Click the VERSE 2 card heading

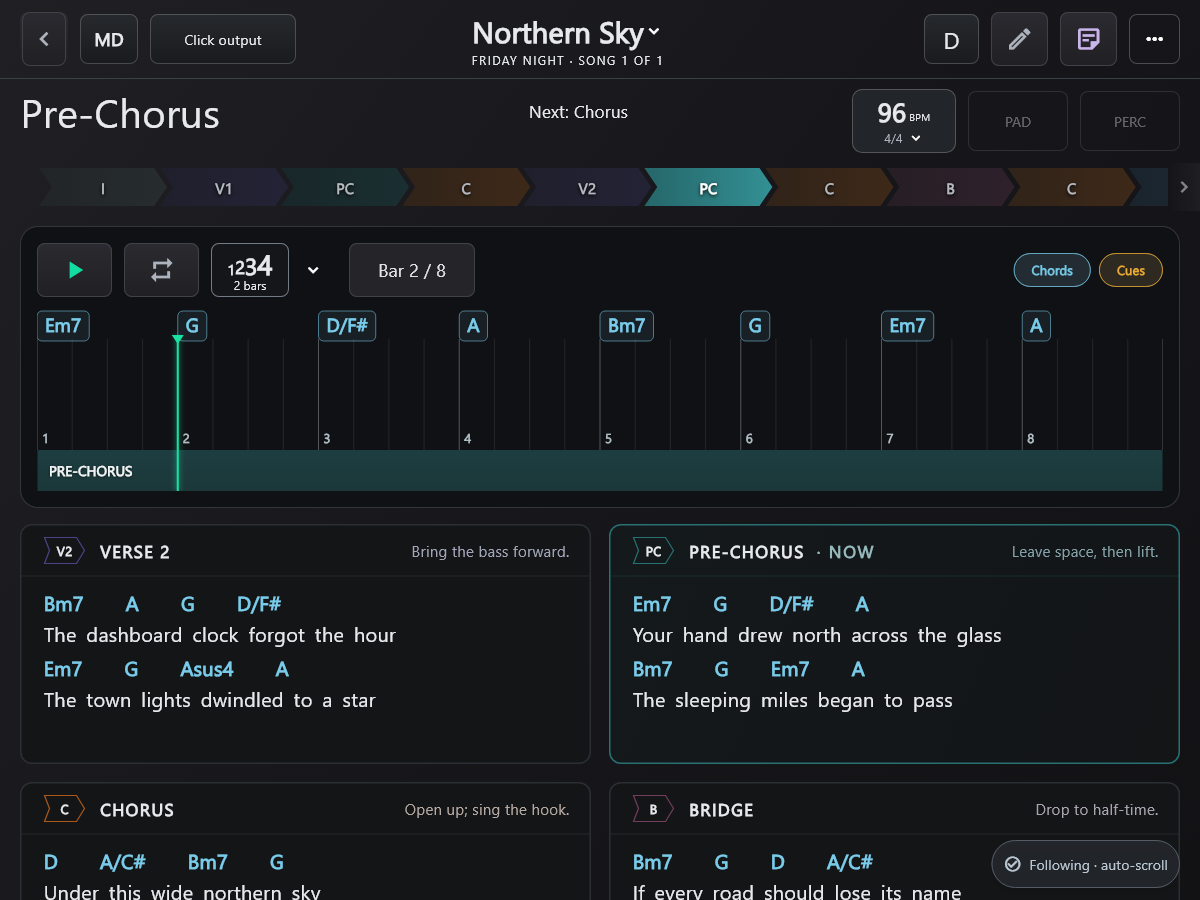135,552
